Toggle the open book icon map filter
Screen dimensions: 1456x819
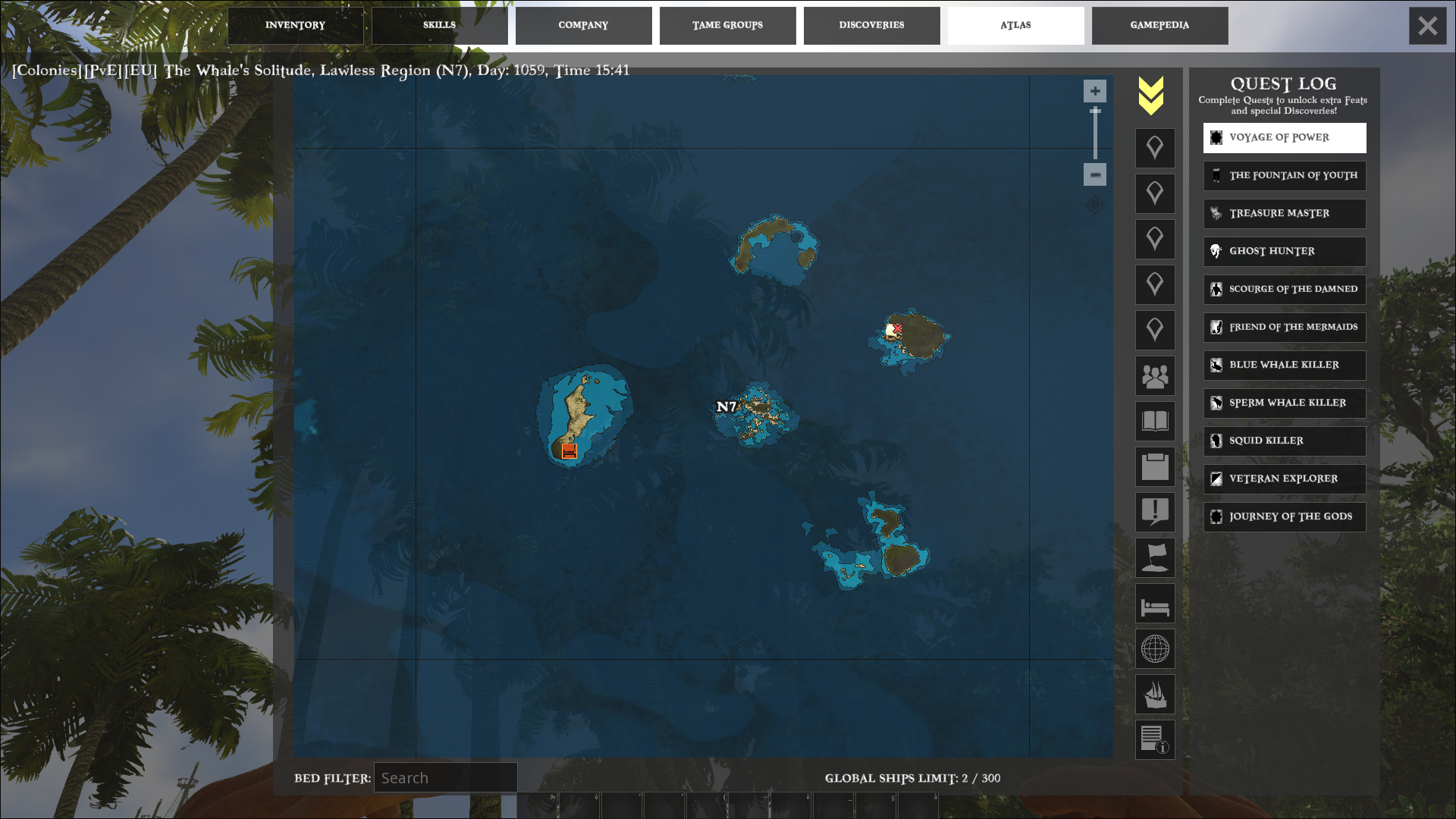[x=1155, y=422]
